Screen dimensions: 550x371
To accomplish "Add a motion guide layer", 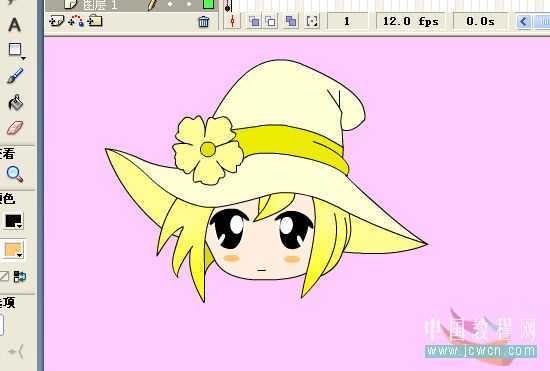I will coord(76,21).
